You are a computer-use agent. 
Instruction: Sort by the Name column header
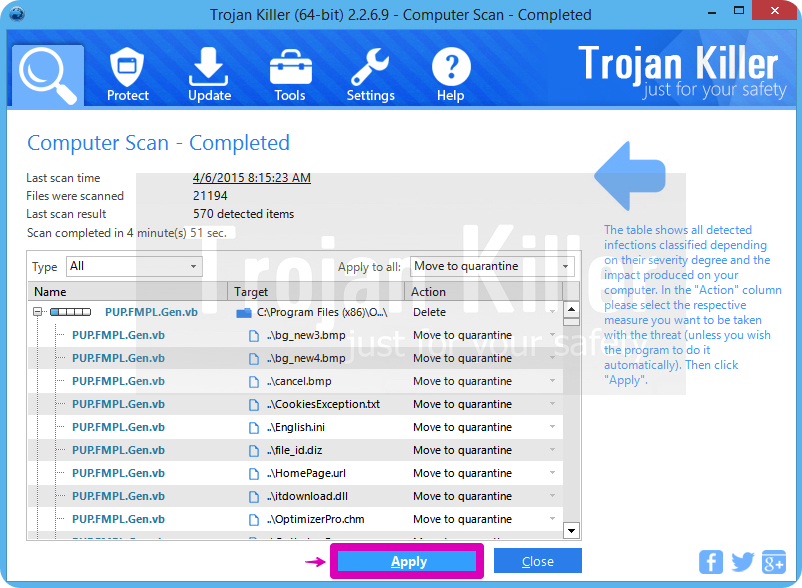(127, 292)
